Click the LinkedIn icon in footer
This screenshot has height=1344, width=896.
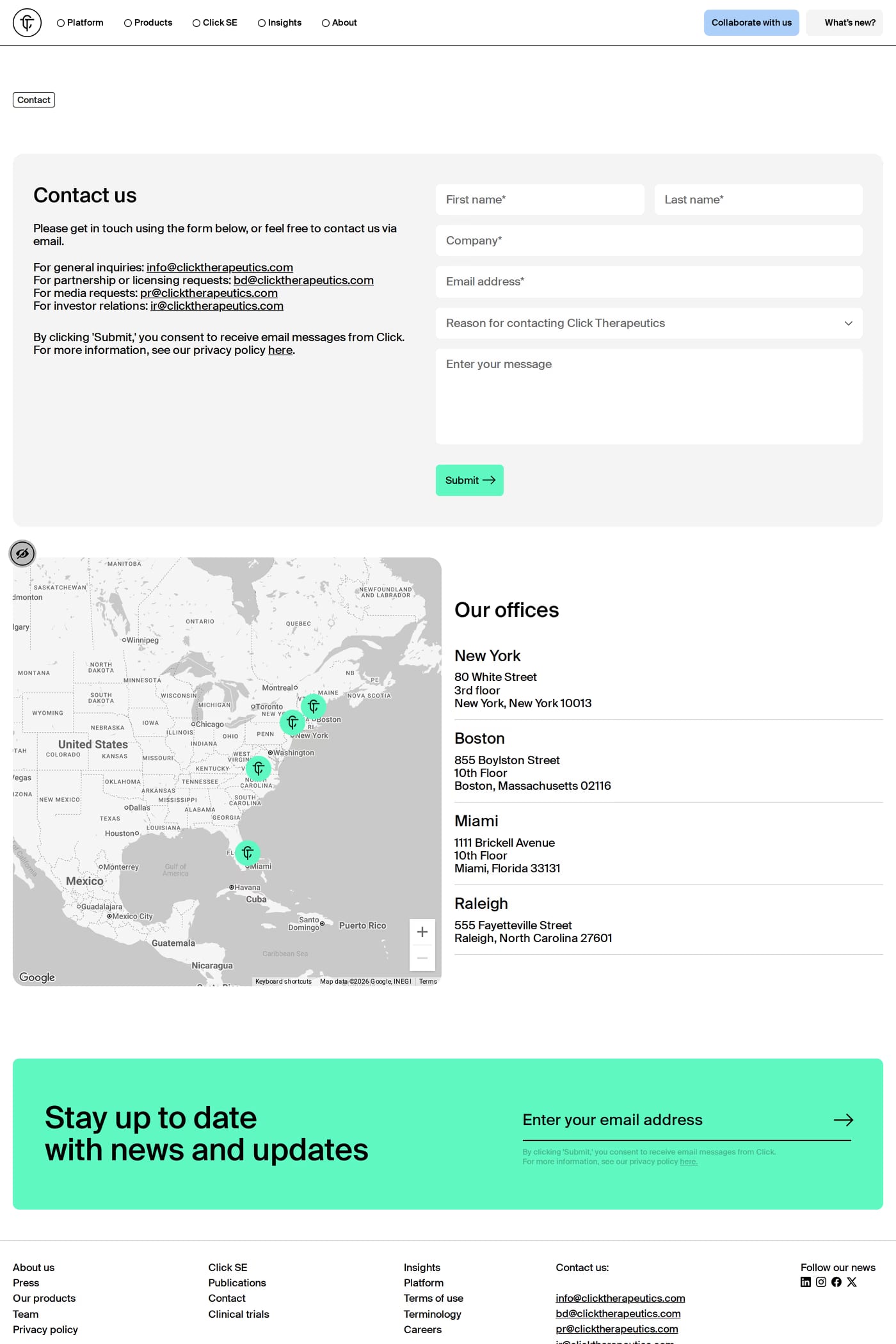coord(806,1282)
